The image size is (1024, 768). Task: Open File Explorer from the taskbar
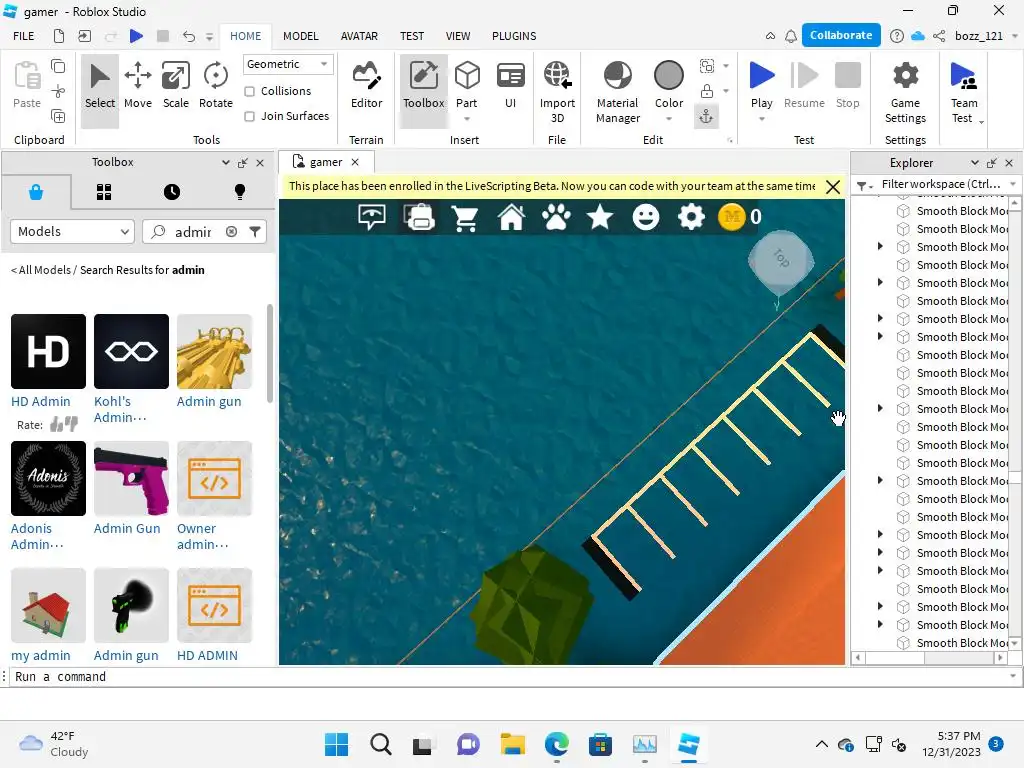(x=513, y=744)
